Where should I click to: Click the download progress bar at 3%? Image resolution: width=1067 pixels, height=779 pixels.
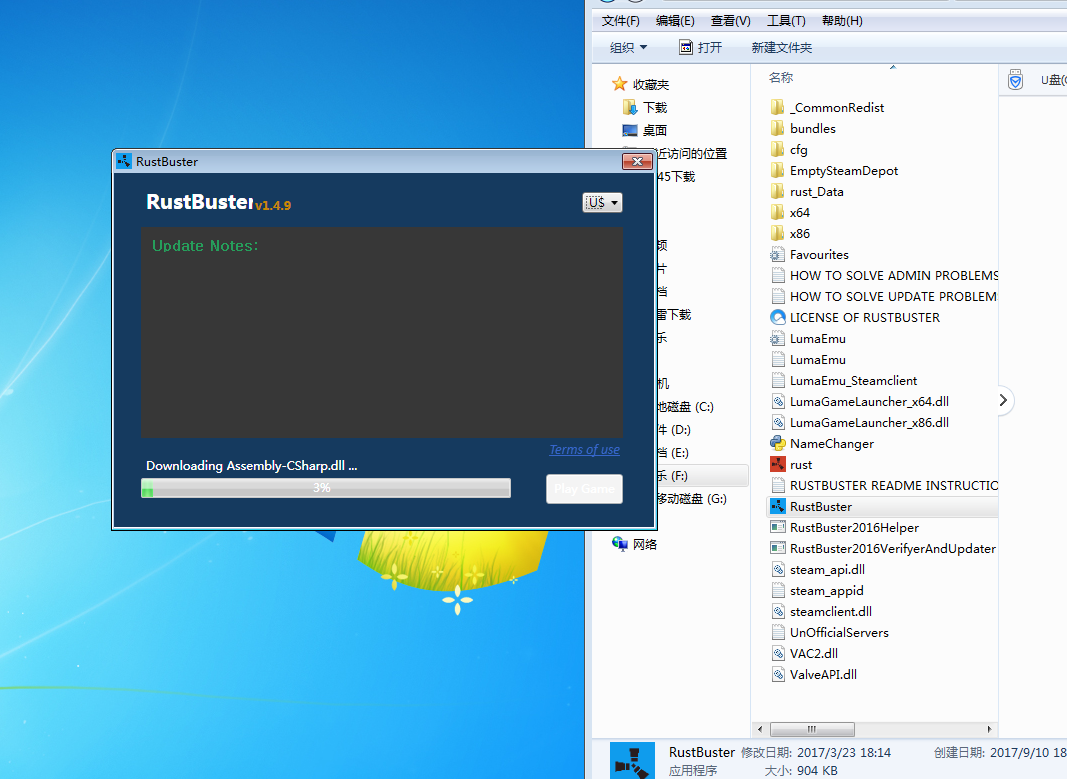(326, 488)
